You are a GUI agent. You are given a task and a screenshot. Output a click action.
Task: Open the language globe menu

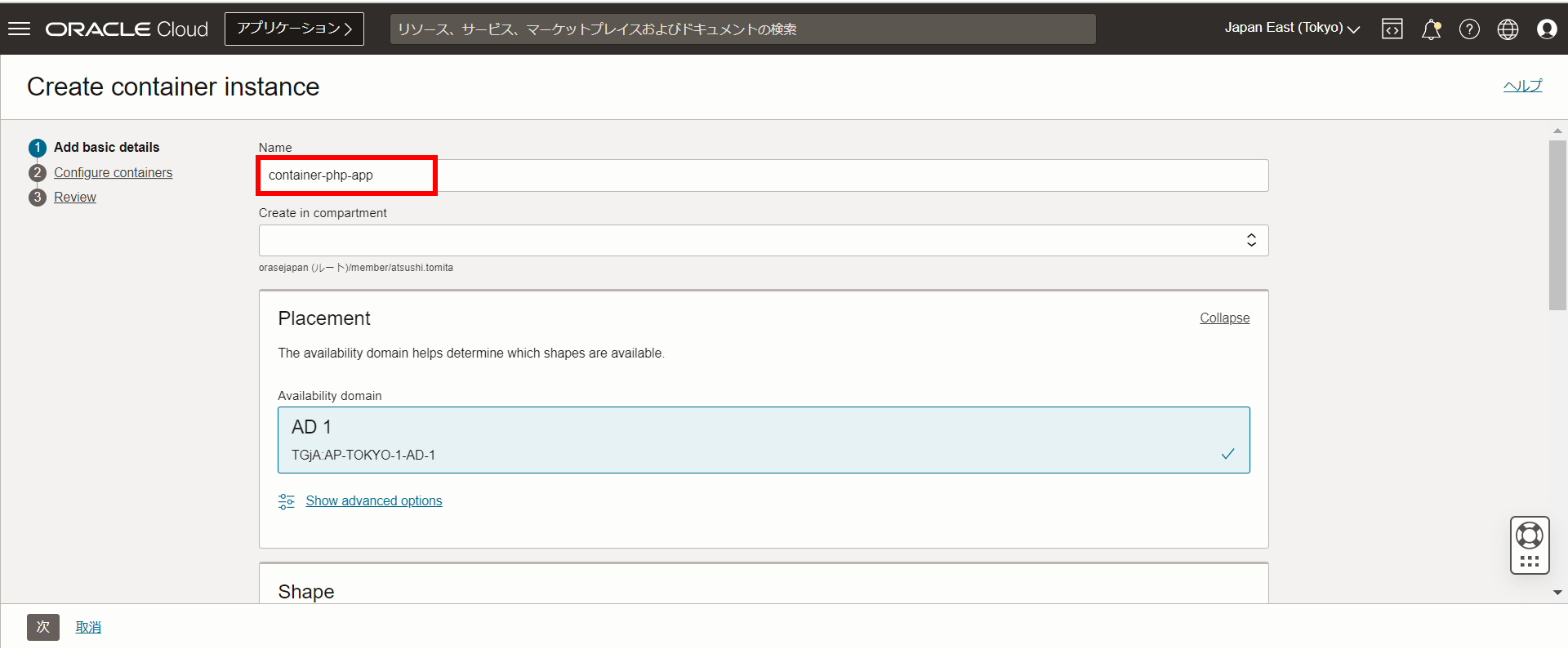point(1508,29)
